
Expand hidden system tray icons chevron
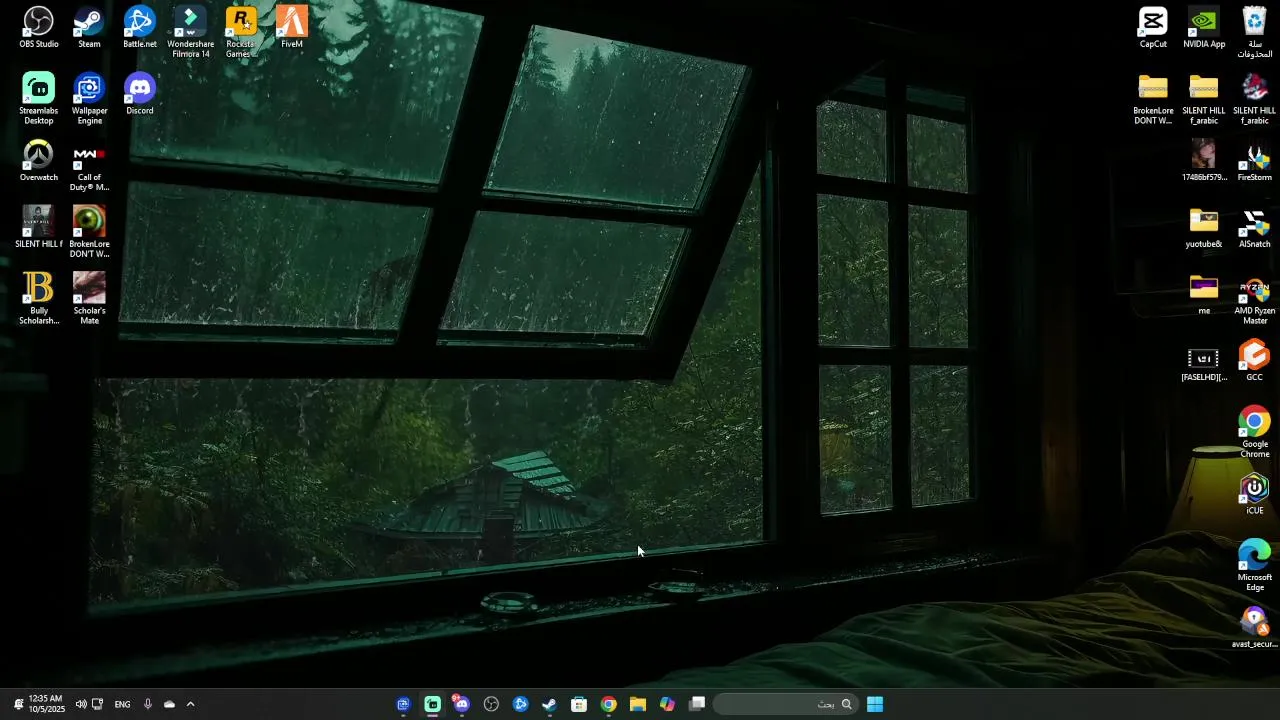point(190,704)
